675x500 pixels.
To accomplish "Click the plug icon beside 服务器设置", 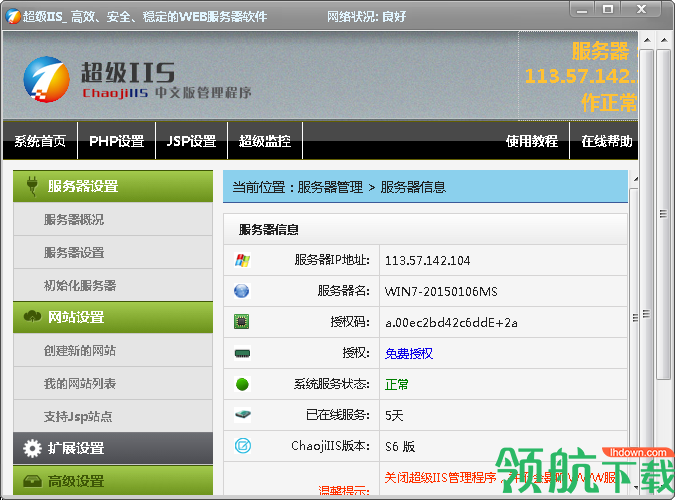I will pyautogui.click(x=32, y=186).
